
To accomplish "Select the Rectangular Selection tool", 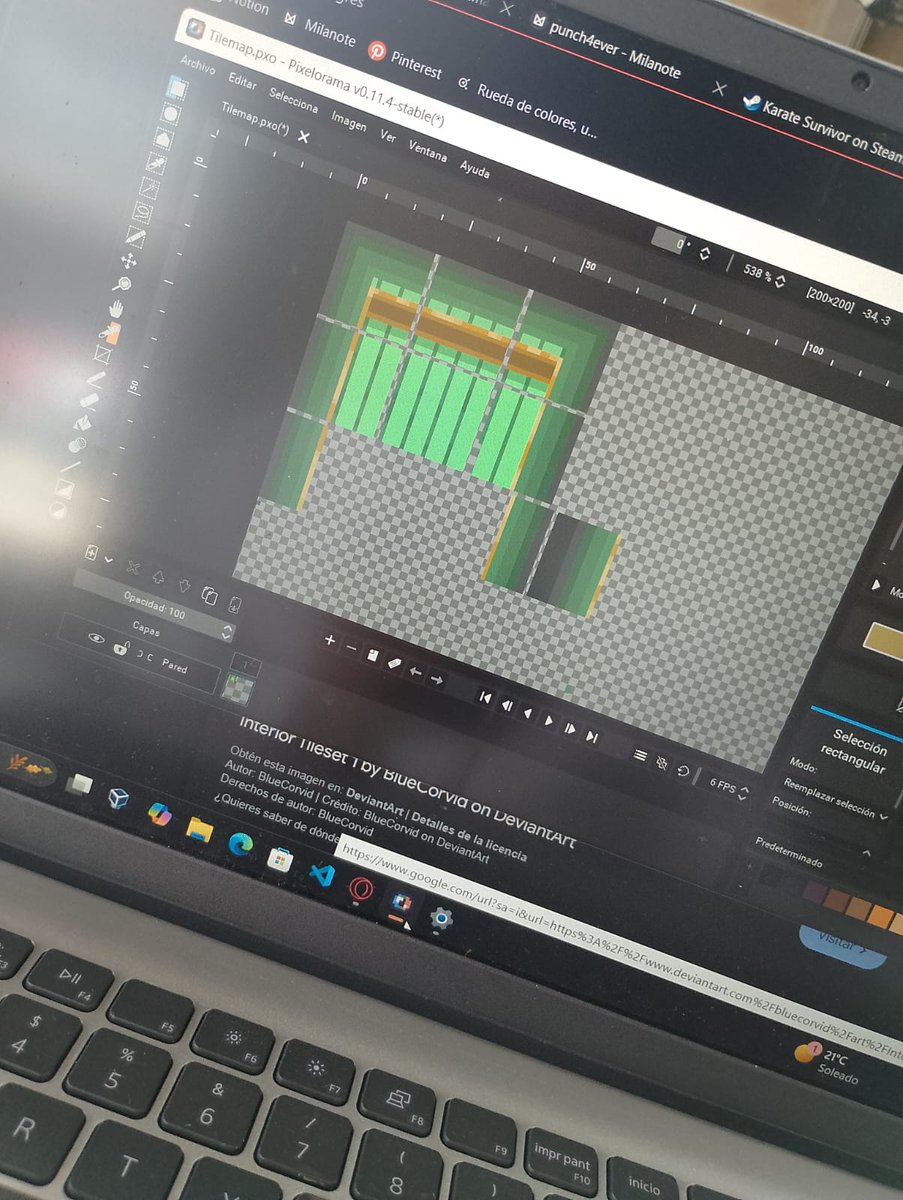I will click(178, 87).
